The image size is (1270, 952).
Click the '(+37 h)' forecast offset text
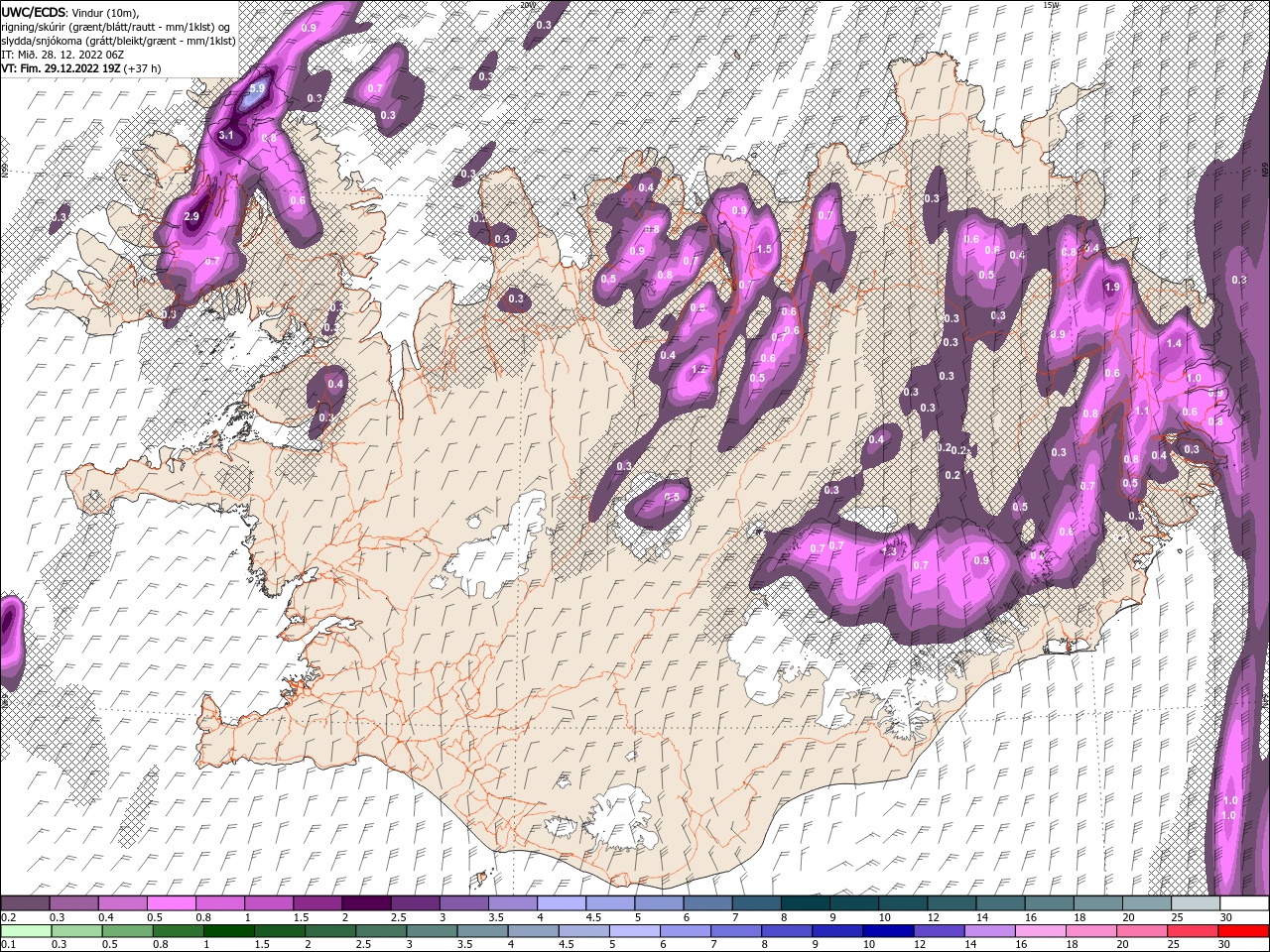[142, 68]
